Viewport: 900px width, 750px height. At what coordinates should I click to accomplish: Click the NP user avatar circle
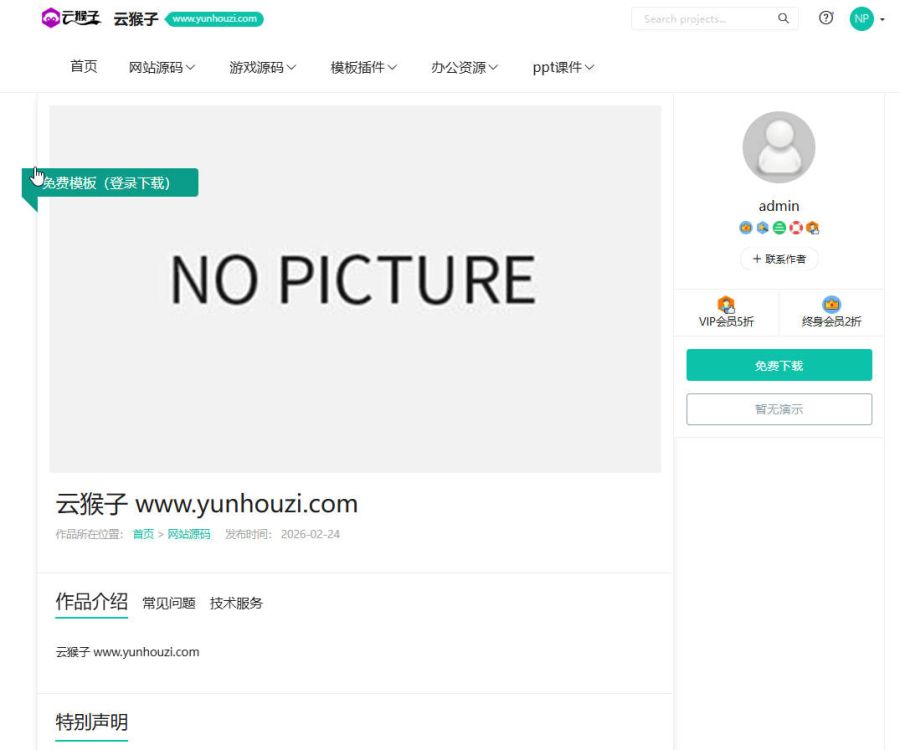click(861, 18)
